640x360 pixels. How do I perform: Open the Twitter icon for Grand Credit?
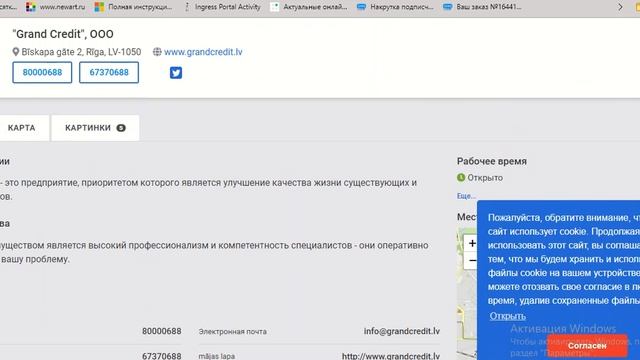tap(176, 73)
